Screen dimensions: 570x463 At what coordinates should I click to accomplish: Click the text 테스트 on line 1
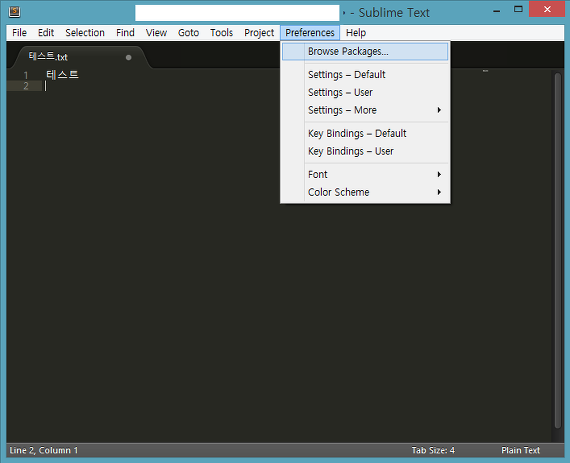62,75
